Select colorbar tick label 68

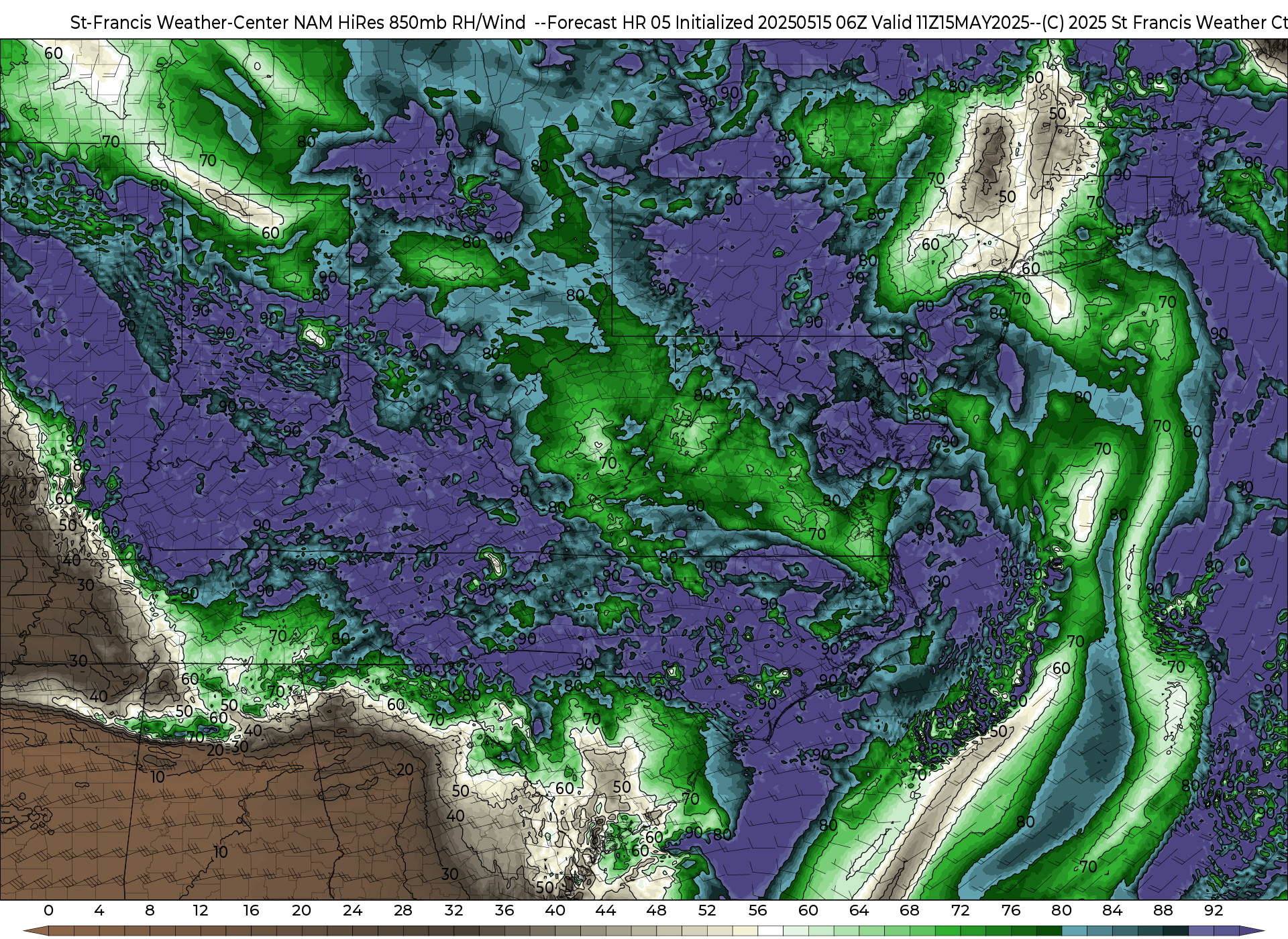[x=910, y=910]
